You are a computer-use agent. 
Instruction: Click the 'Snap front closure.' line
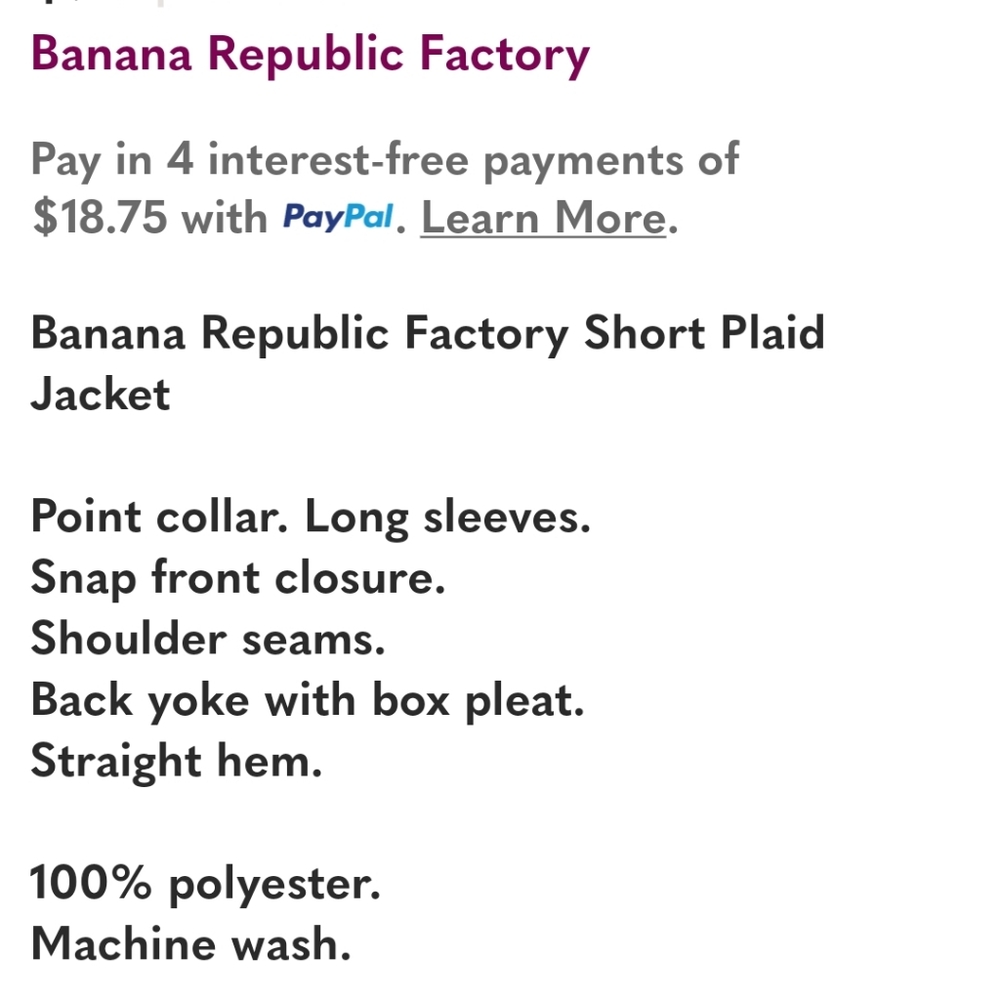click(238, 578)
